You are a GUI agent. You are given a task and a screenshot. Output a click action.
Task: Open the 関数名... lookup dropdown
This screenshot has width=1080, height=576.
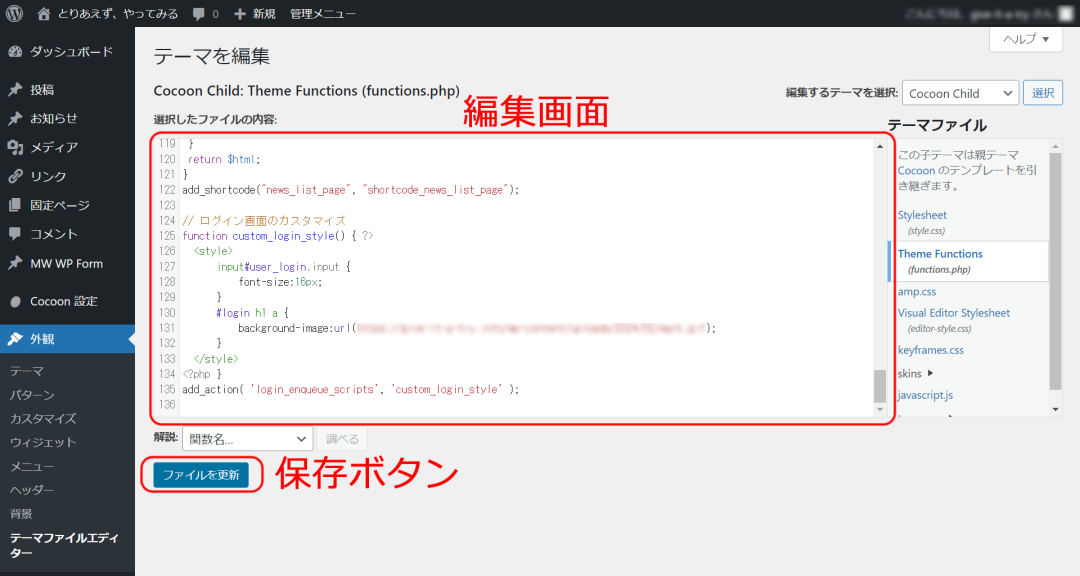pyautogui.click(x=247, y=439)
